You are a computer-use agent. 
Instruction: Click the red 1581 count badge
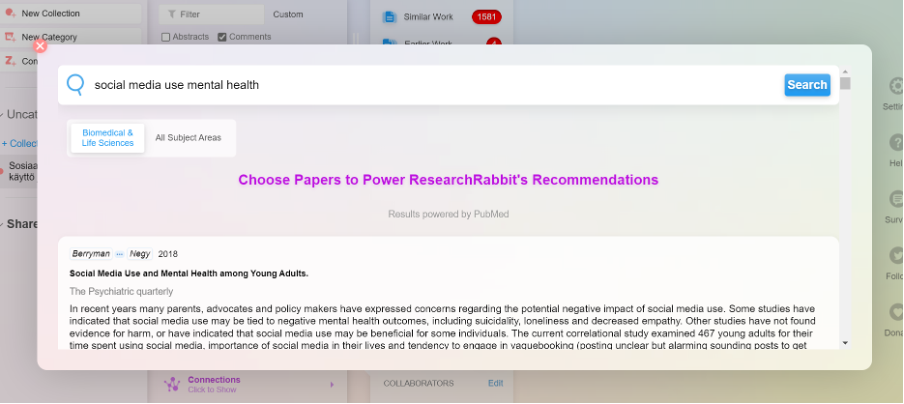click(487, 17)
